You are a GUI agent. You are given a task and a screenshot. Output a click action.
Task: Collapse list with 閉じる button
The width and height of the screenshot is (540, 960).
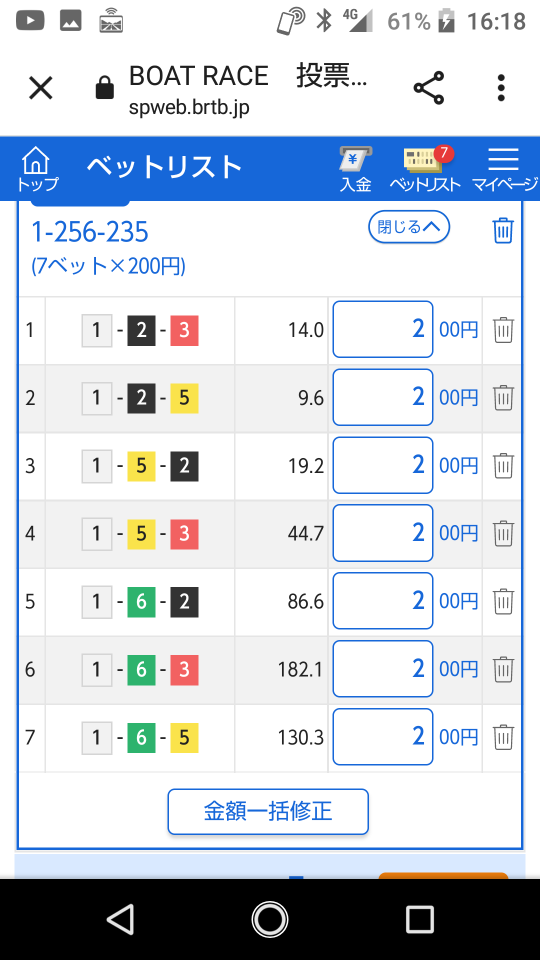click(409, 228)
